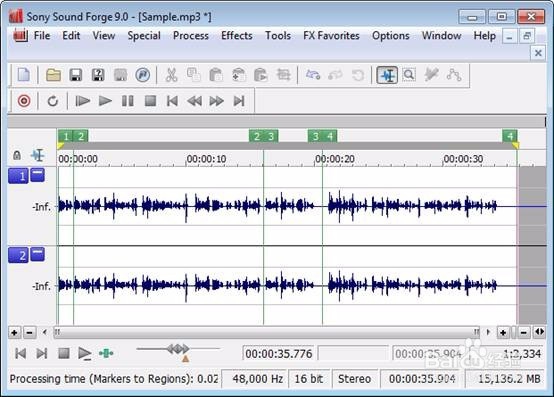Image resolution: width=554 pixels, height=397 pixels.
Task: Zoom out time with bottom-right minus button
Action: [524, 332]
